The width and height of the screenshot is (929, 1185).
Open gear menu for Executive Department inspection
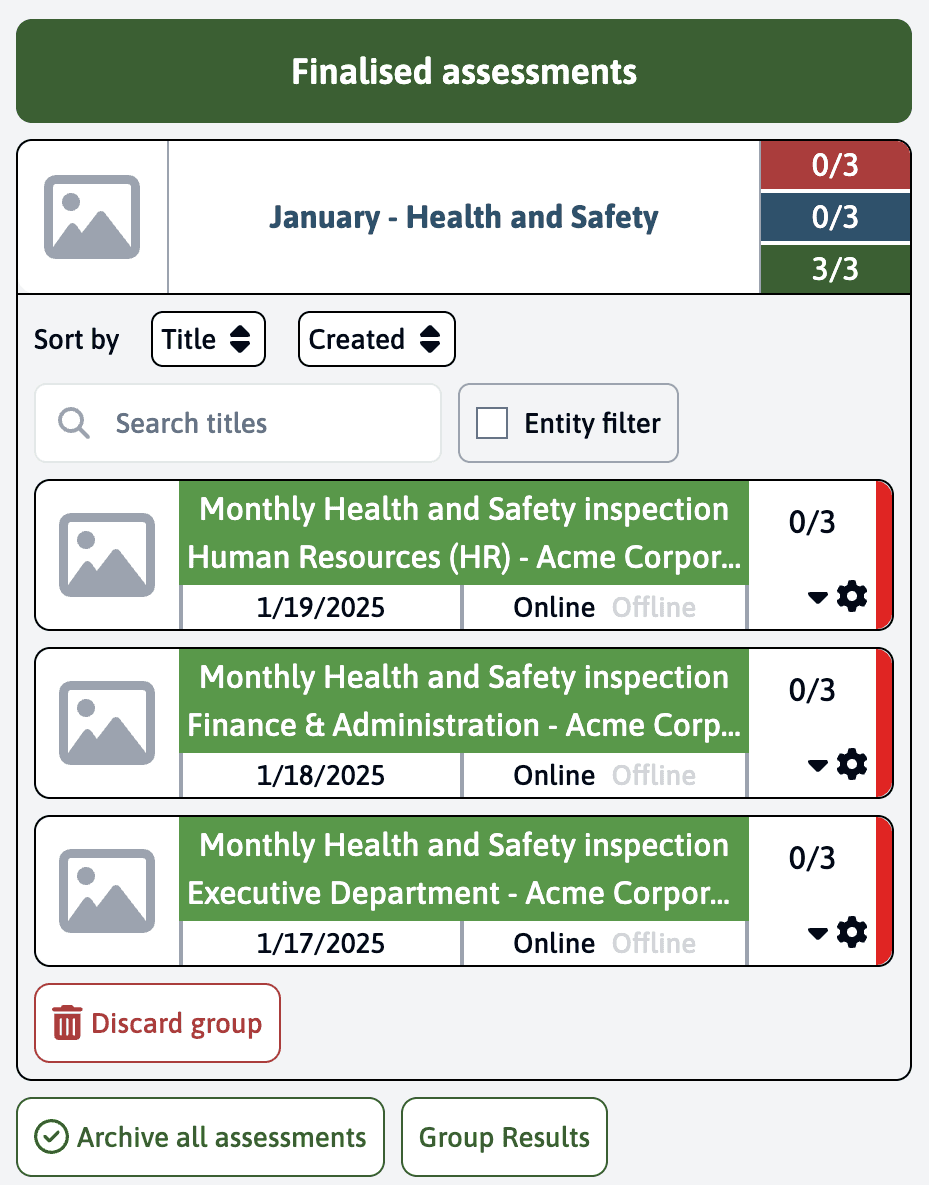(x=852, y=933)
